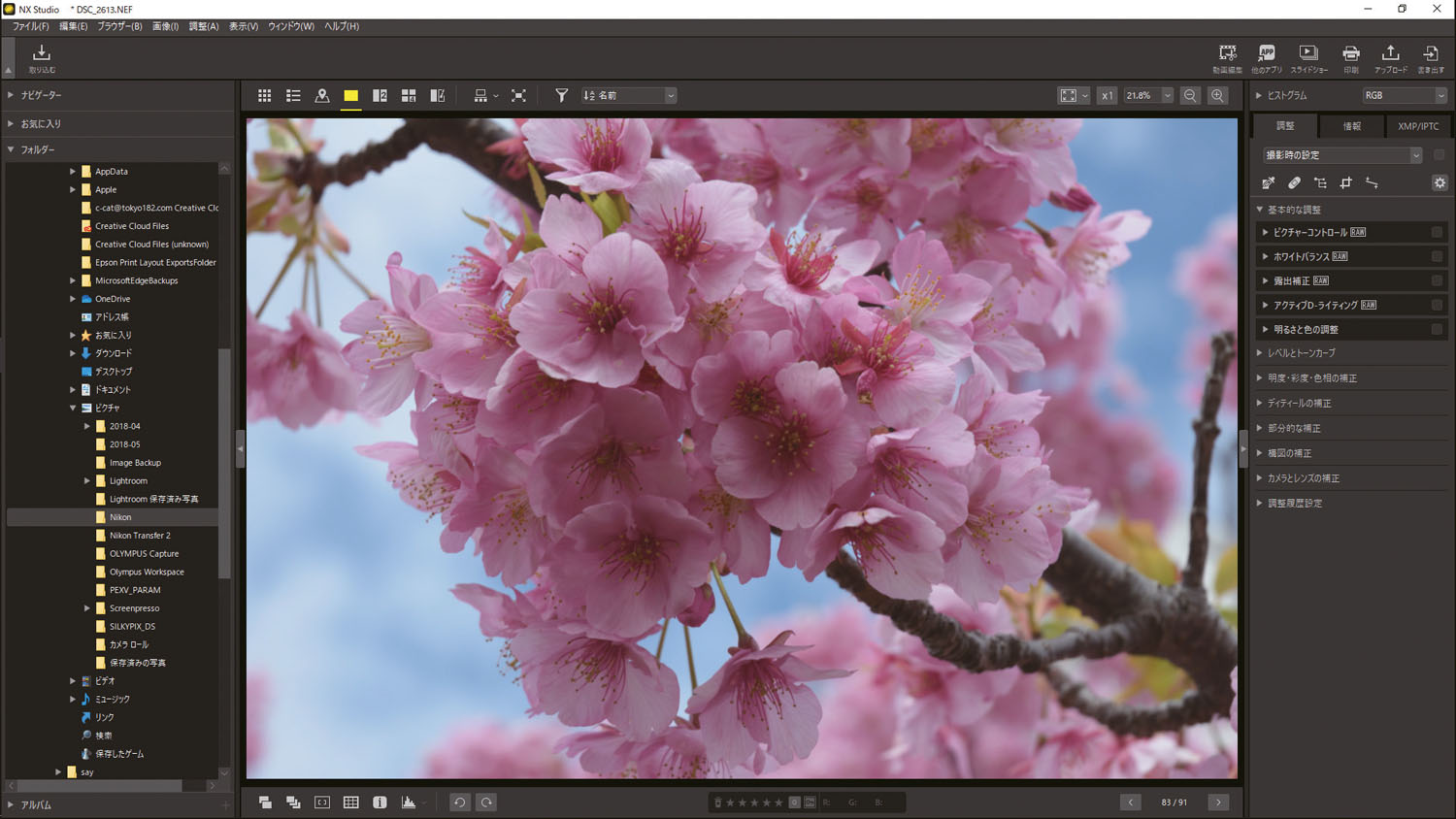The width and height of the screenshot is (1456, 819).
Task: Click the print (印刷) icon
Action: 1350,58
